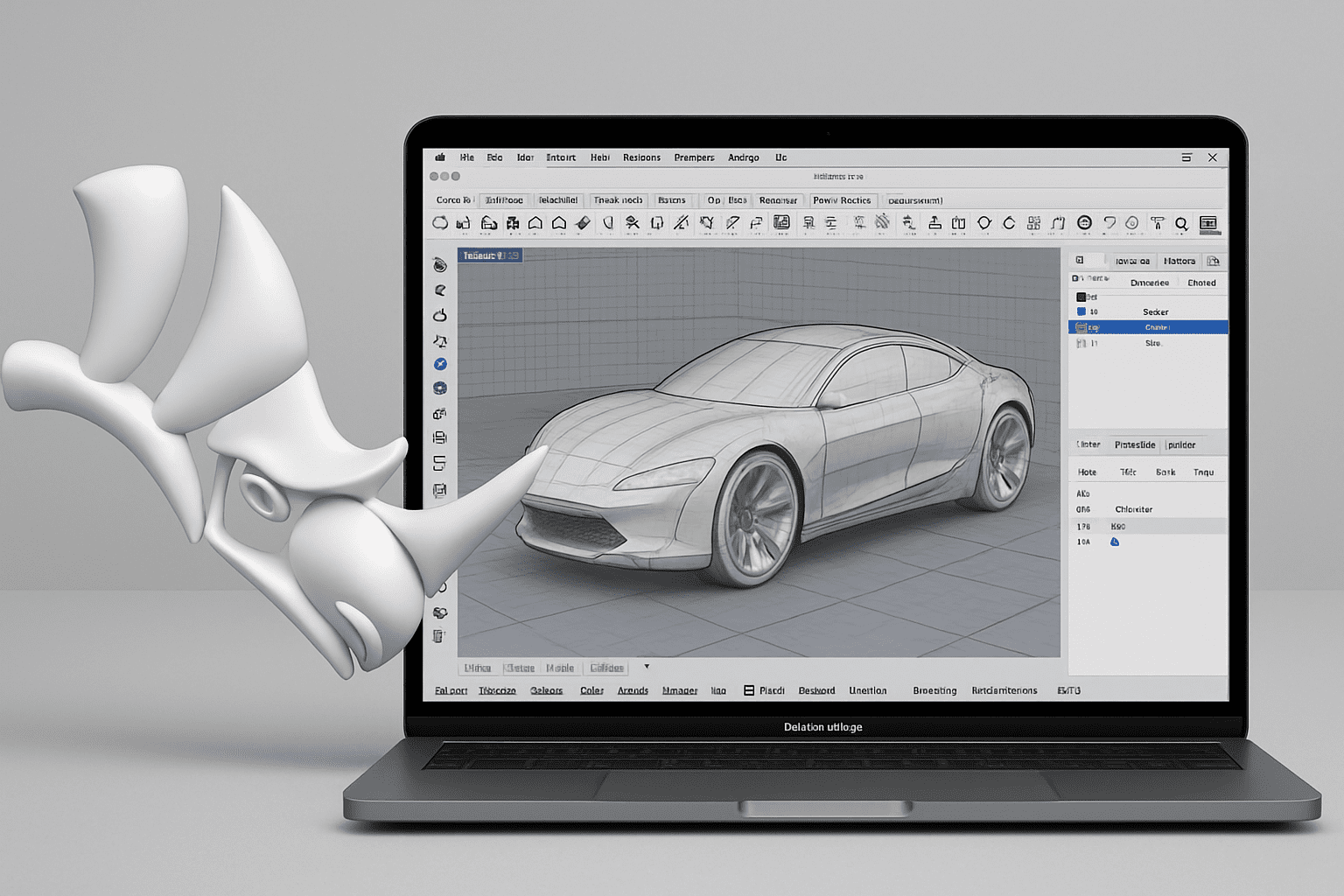The height and width of the screenshot is (896, 1344).
Task: Switch to the Powiv Roctics toolbar tab
Action: coord(842,200)
